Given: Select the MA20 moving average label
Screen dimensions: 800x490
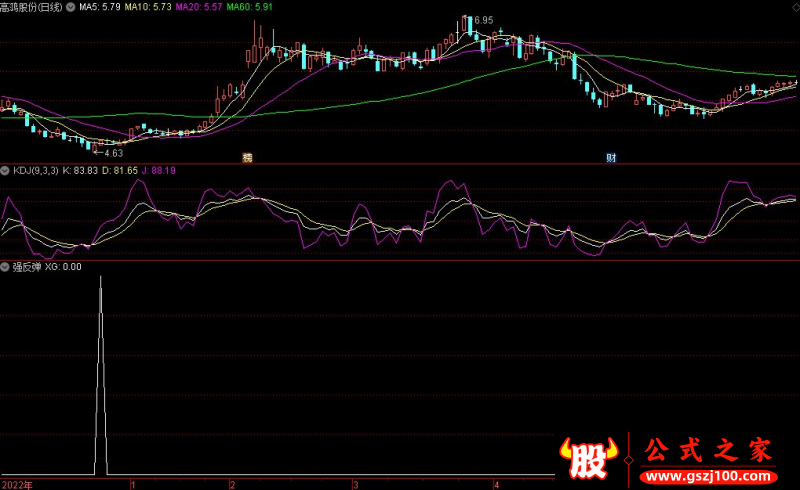Looking at the screenshot, I should pos(200,6).
